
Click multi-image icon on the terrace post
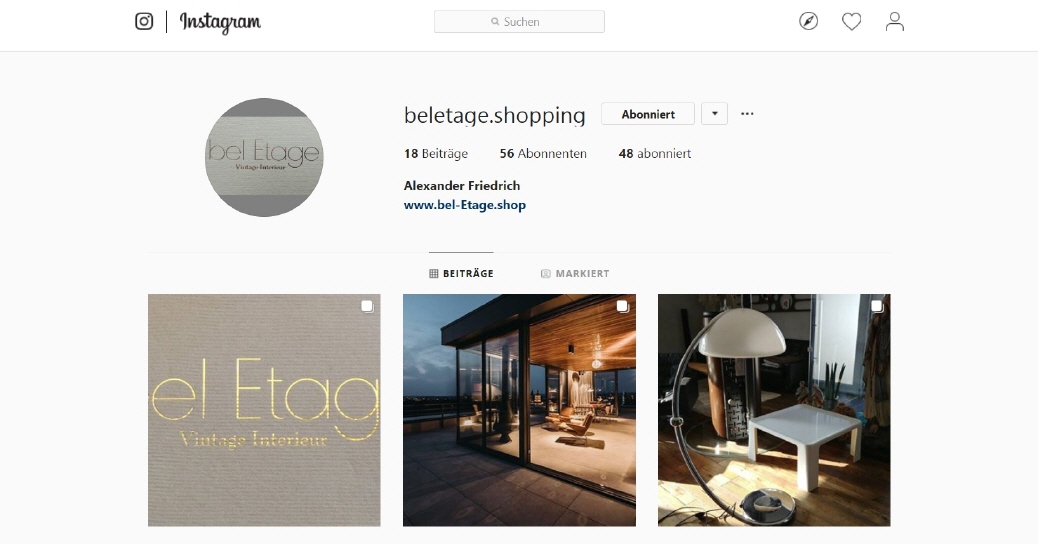(622, 306)
